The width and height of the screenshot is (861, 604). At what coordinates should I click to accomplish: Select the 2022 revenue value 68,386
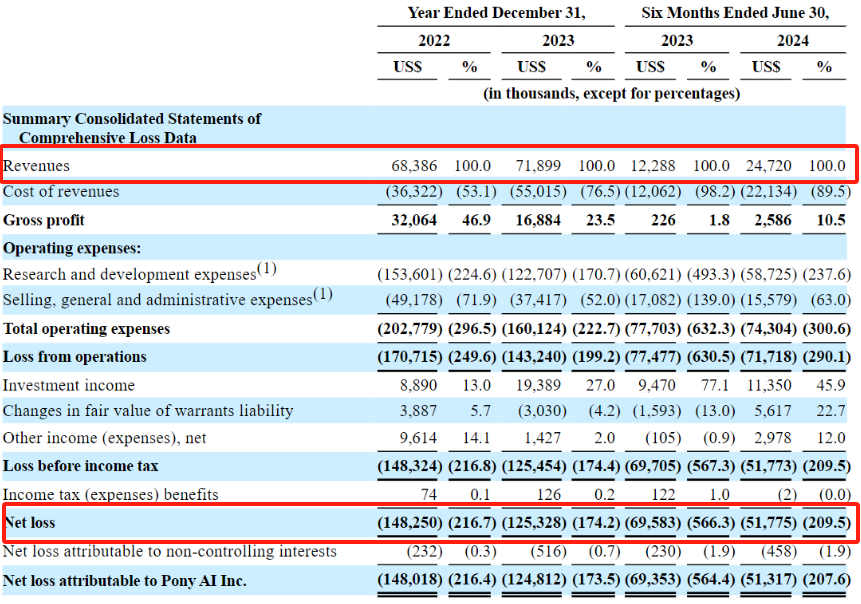click(x=414, y=166)
